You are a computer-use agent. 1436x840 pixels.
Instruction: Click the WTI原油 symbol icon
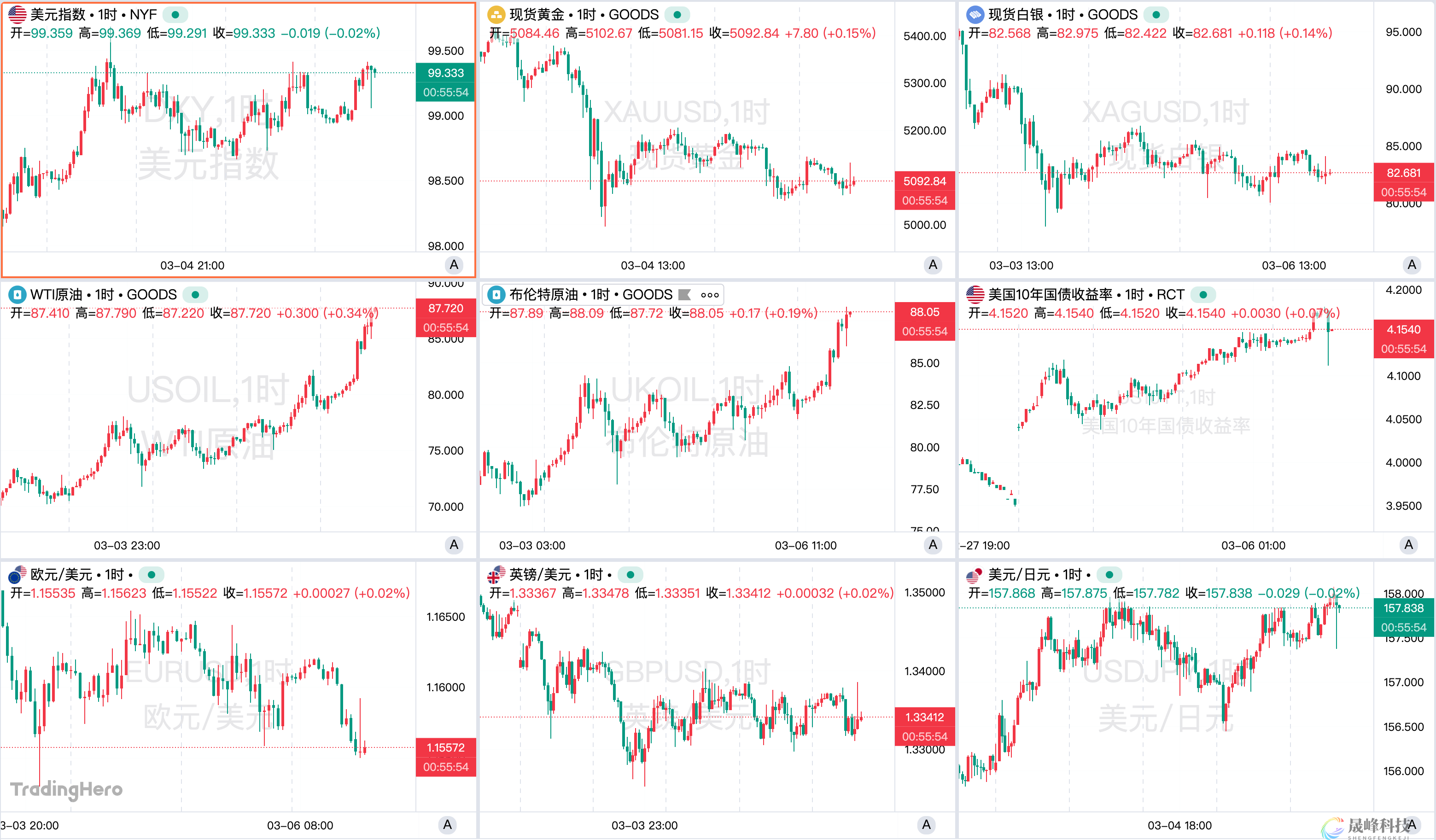tap(17, 295)
